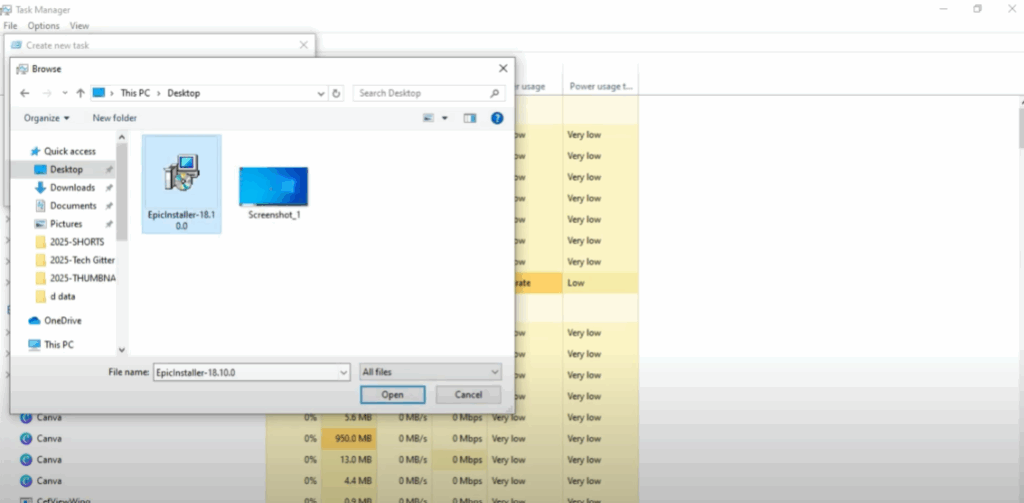Screen dimensions: 1024x503
Task: Click the Open button
Action: tap(392, 395)
